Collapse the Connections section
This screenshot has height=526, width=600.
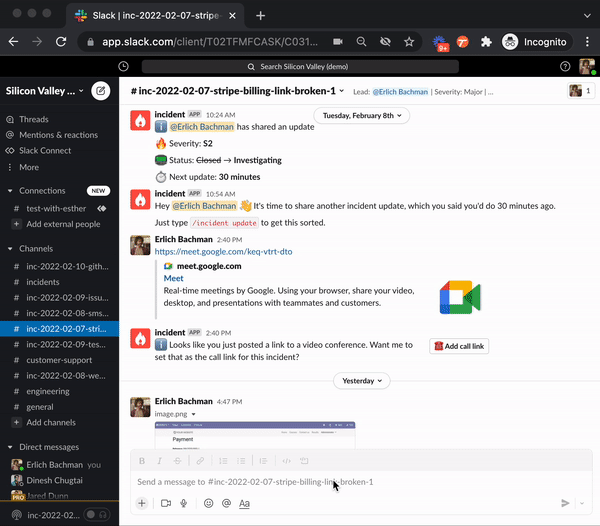(x=10, y=191)
